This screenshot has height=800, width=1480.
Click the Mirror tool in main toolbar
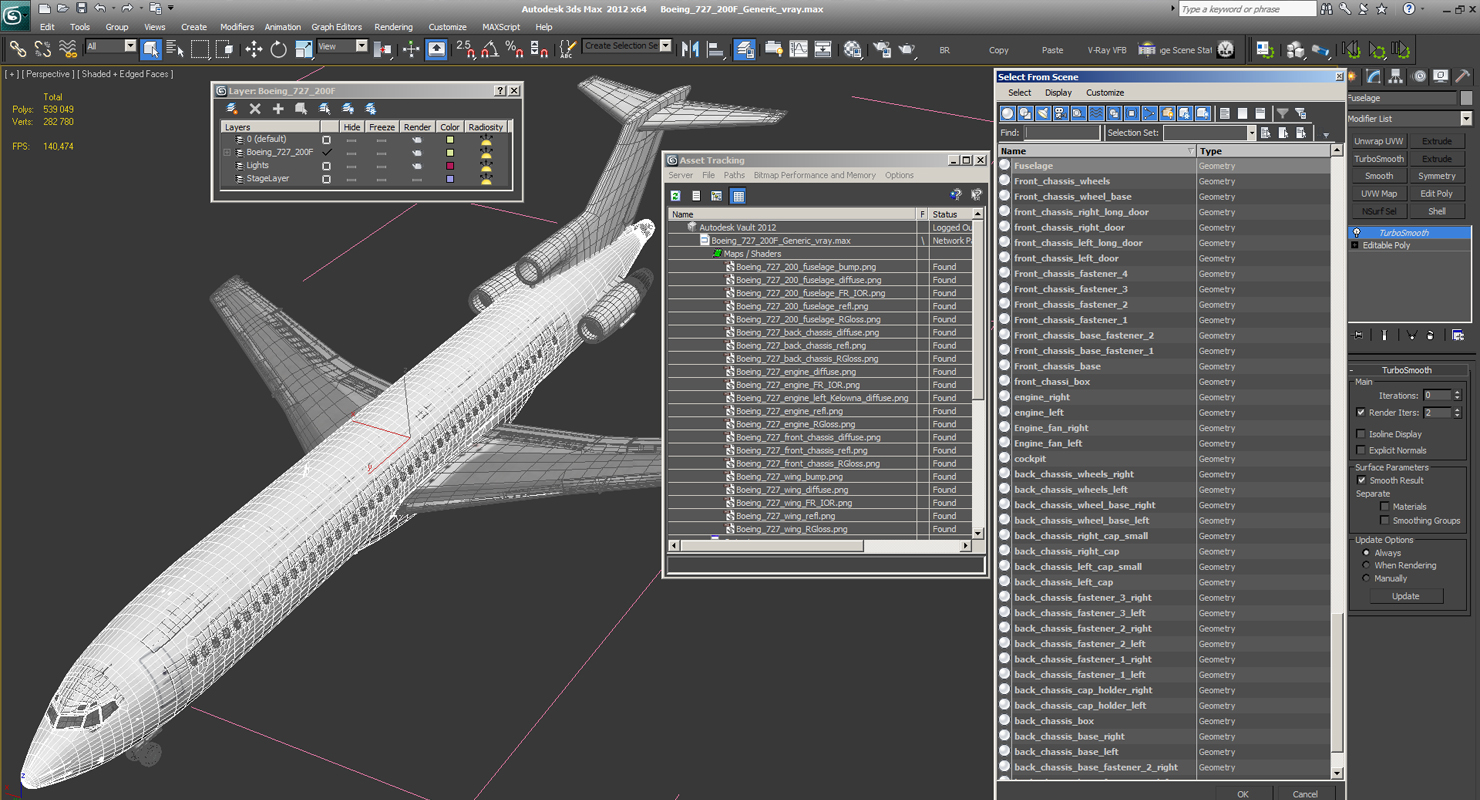point(690,49)
